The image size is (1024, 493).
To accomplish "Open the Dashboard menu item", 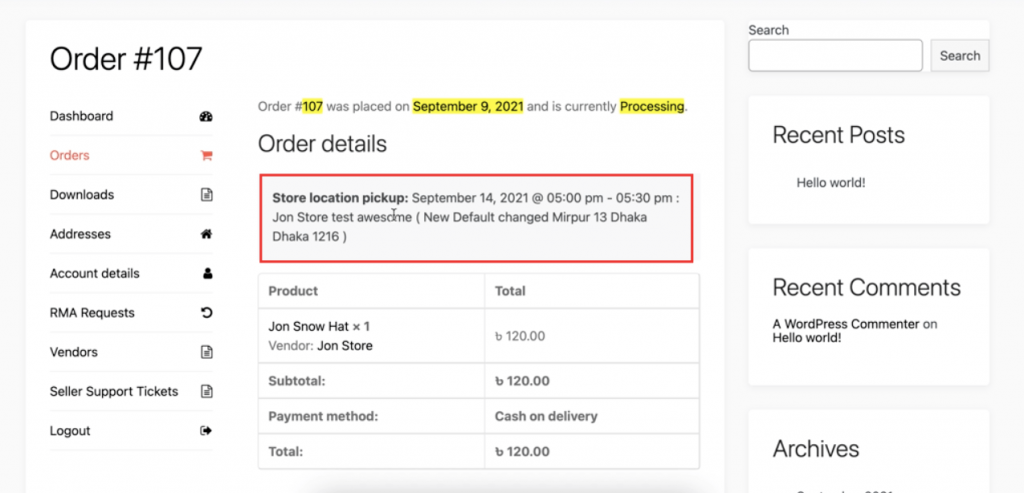I will coord(81,116).
